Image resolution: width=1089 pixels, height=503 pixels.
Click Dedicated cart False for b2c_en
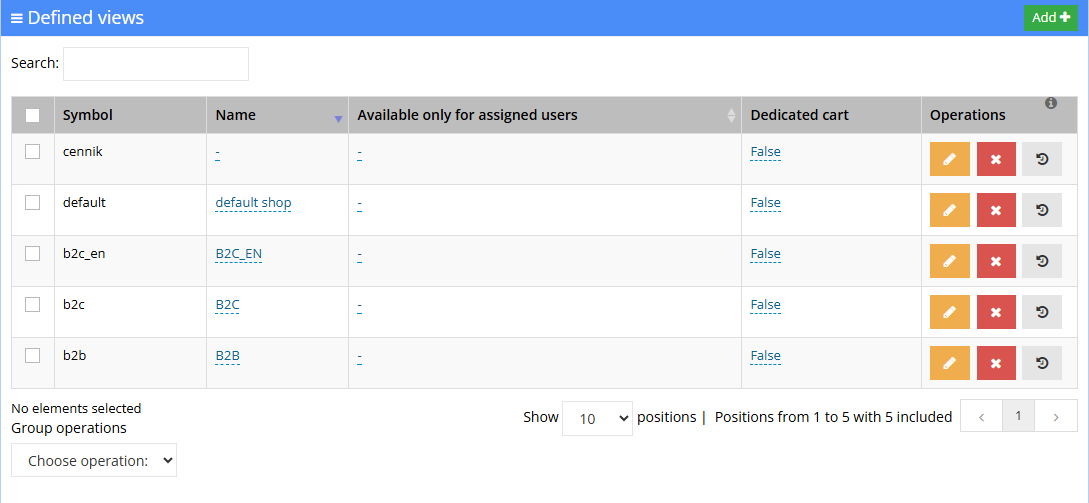(765, 254)
